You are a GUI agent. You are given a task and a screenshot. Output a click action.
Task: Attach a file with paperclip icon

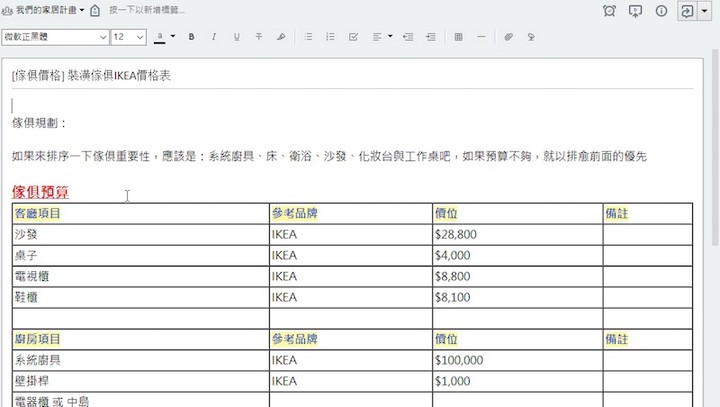508,37
